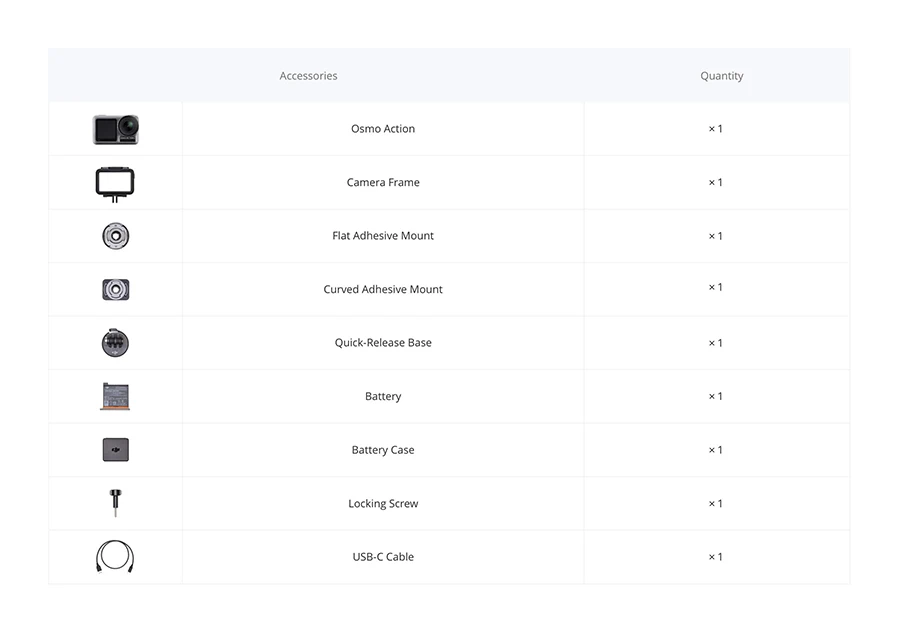The height and width of the screenshot is (639, 900).
Task: Select the Quick-Release Base icon
Action: pyautogui.click(x=115, y=343)
